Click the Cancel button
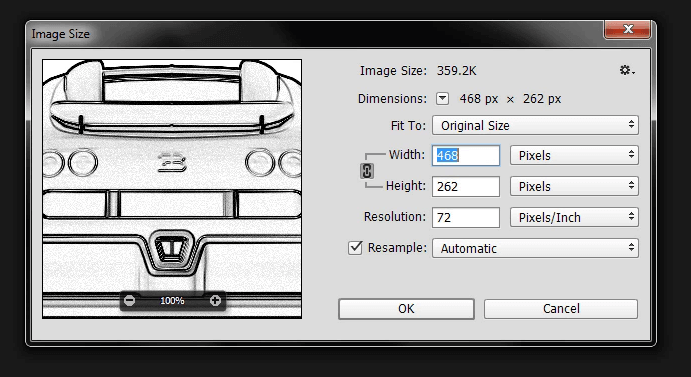 coord(561,309)
